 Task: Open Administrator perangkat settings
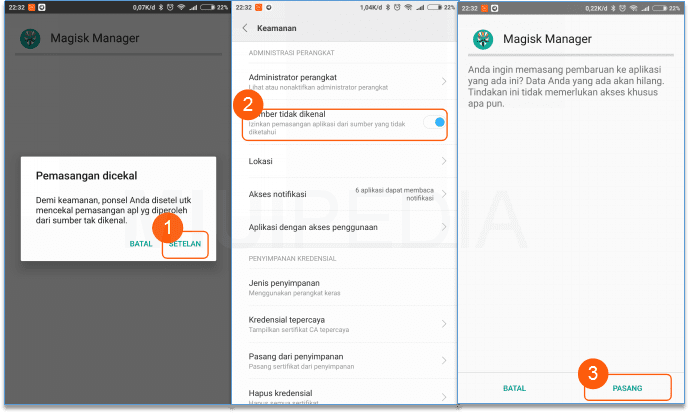(345, 81)
